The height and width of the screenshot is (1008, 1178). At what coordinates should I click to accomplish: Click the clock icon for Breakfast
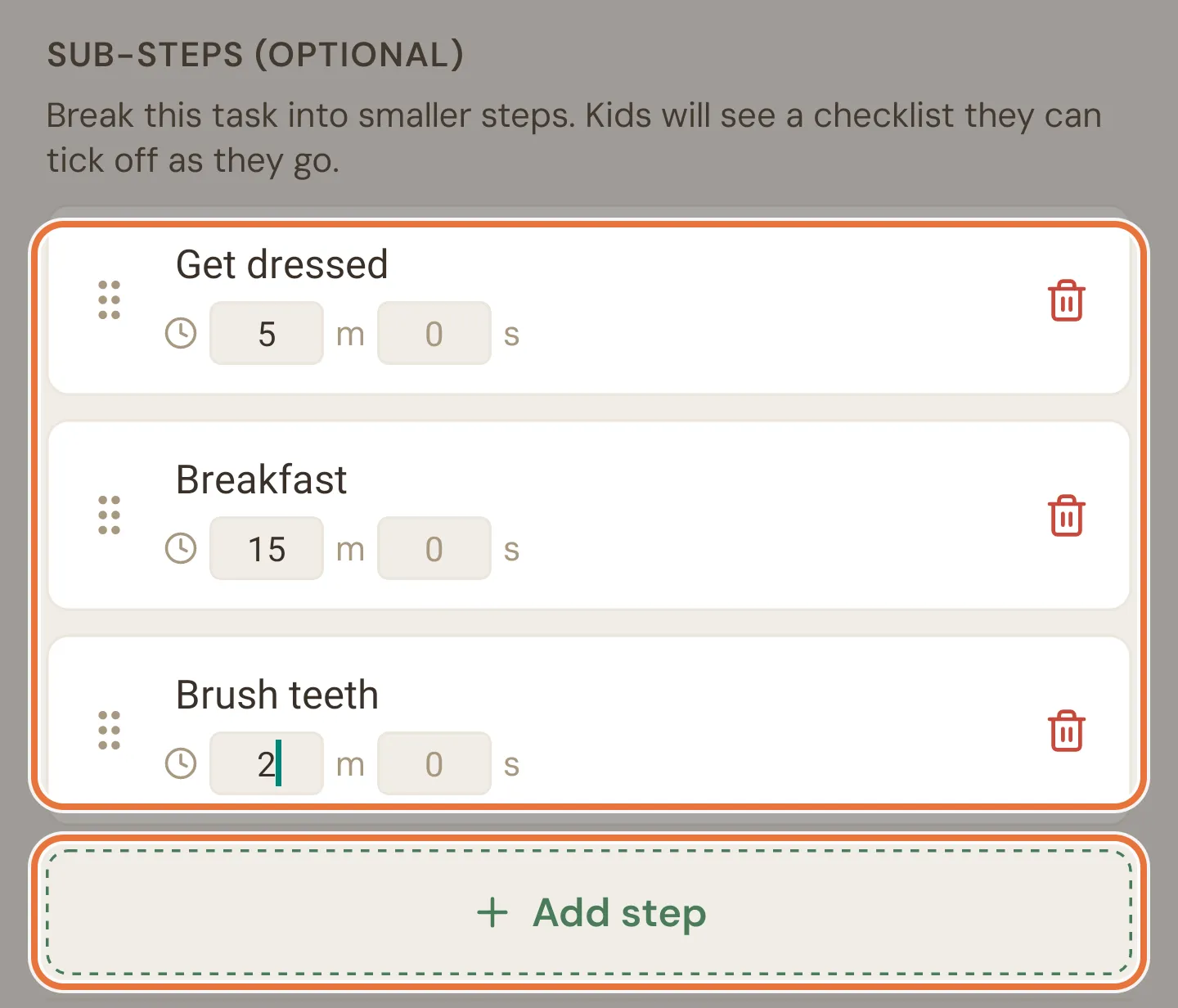pos(181,549)
